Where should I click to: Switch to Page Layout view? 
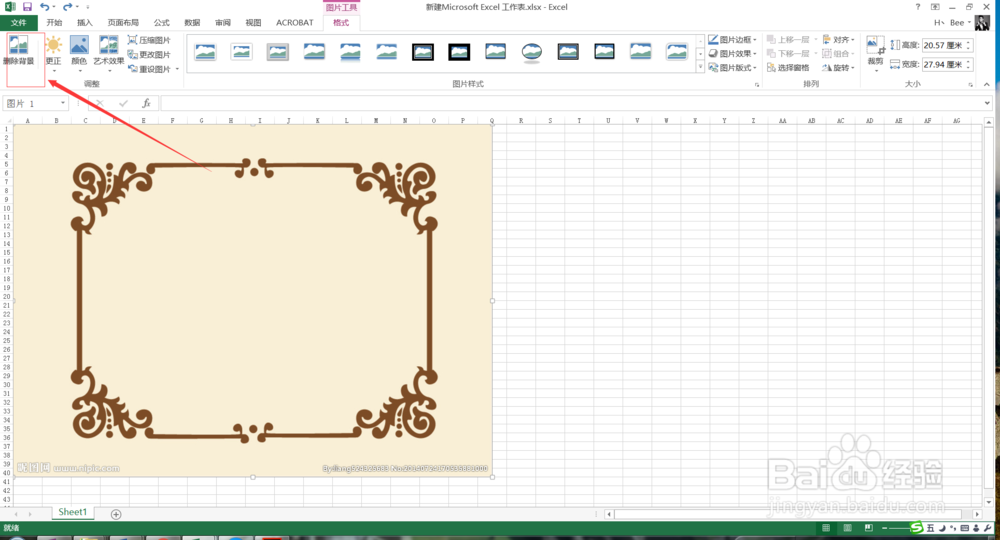(x=848, y=528)
